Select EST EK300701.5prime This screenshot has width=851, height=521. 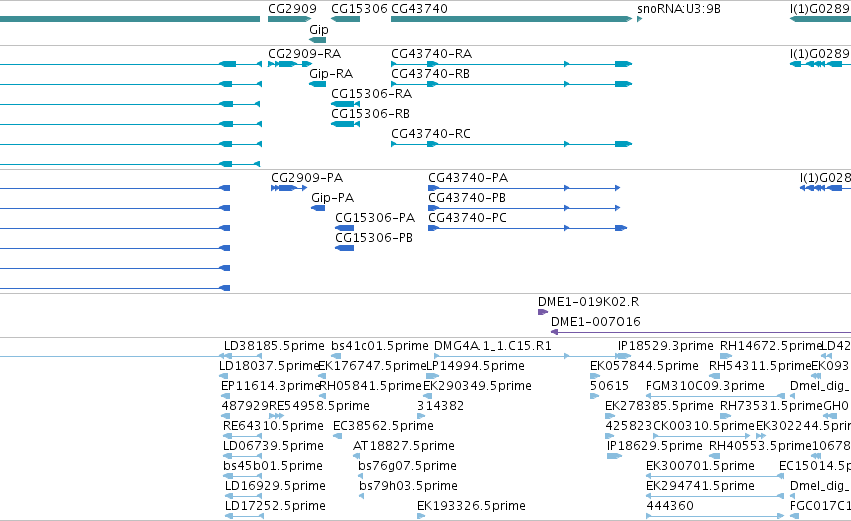(x=700, y=466)
